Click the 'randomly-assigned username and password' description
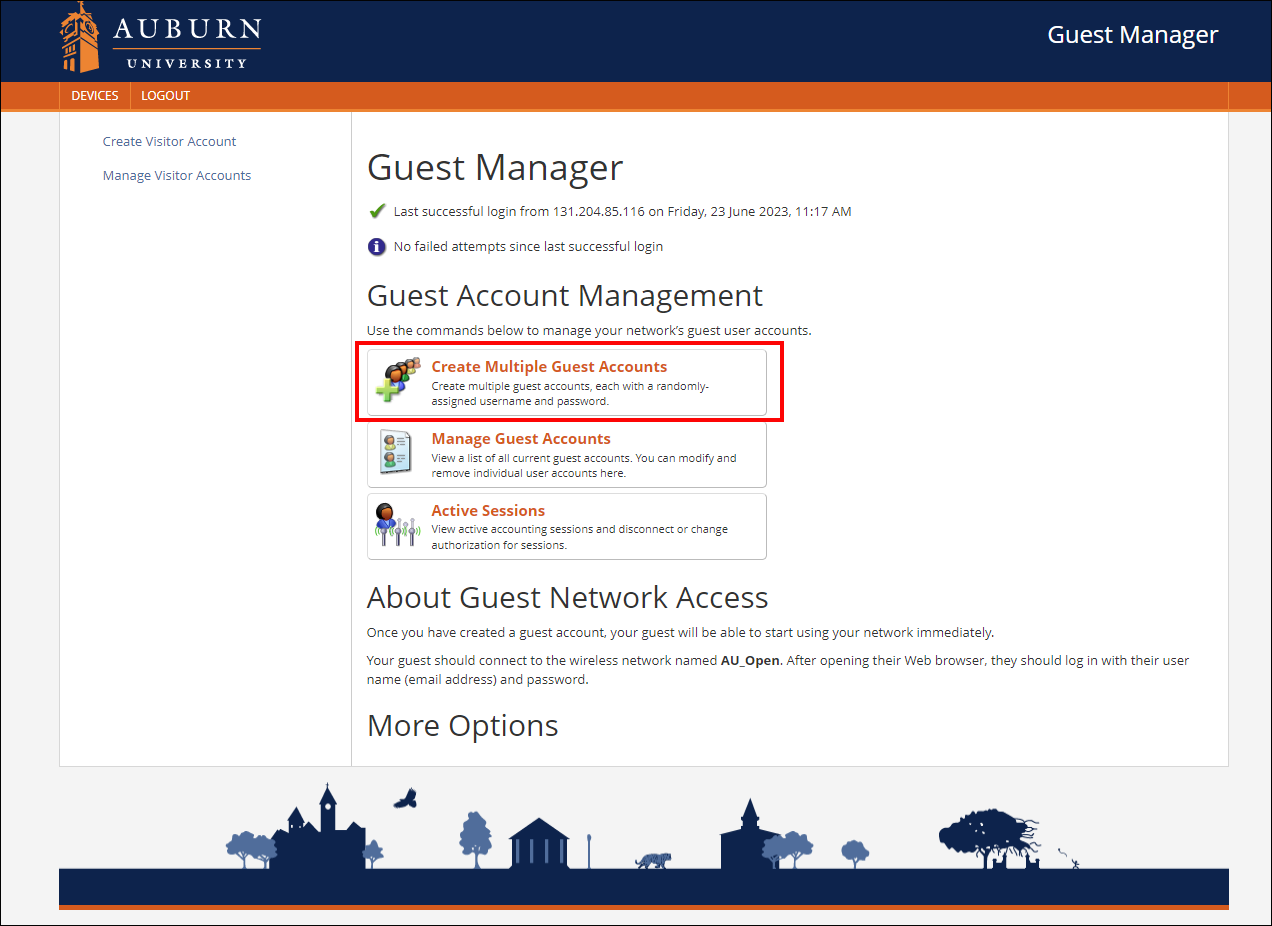The height and width of the screenshot is (926, 1272). 570,394
